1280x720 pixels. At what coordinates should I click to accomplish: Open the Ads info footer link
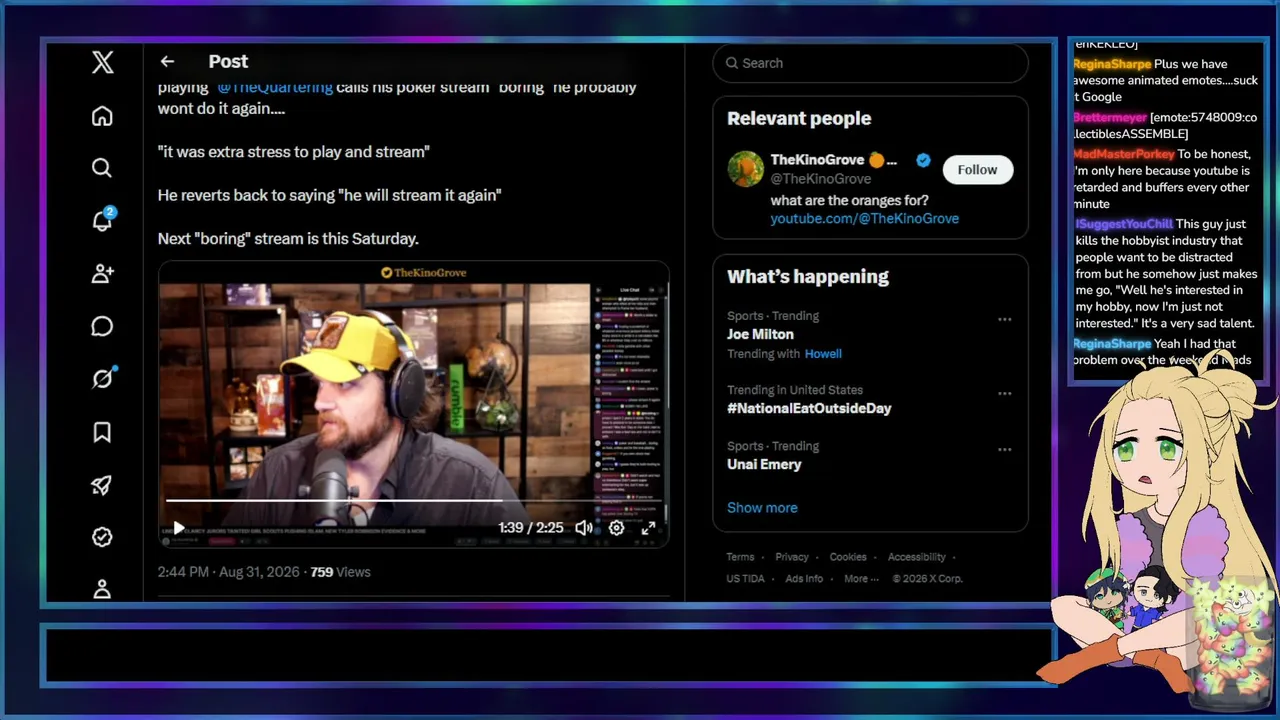(x=804, y=579)
